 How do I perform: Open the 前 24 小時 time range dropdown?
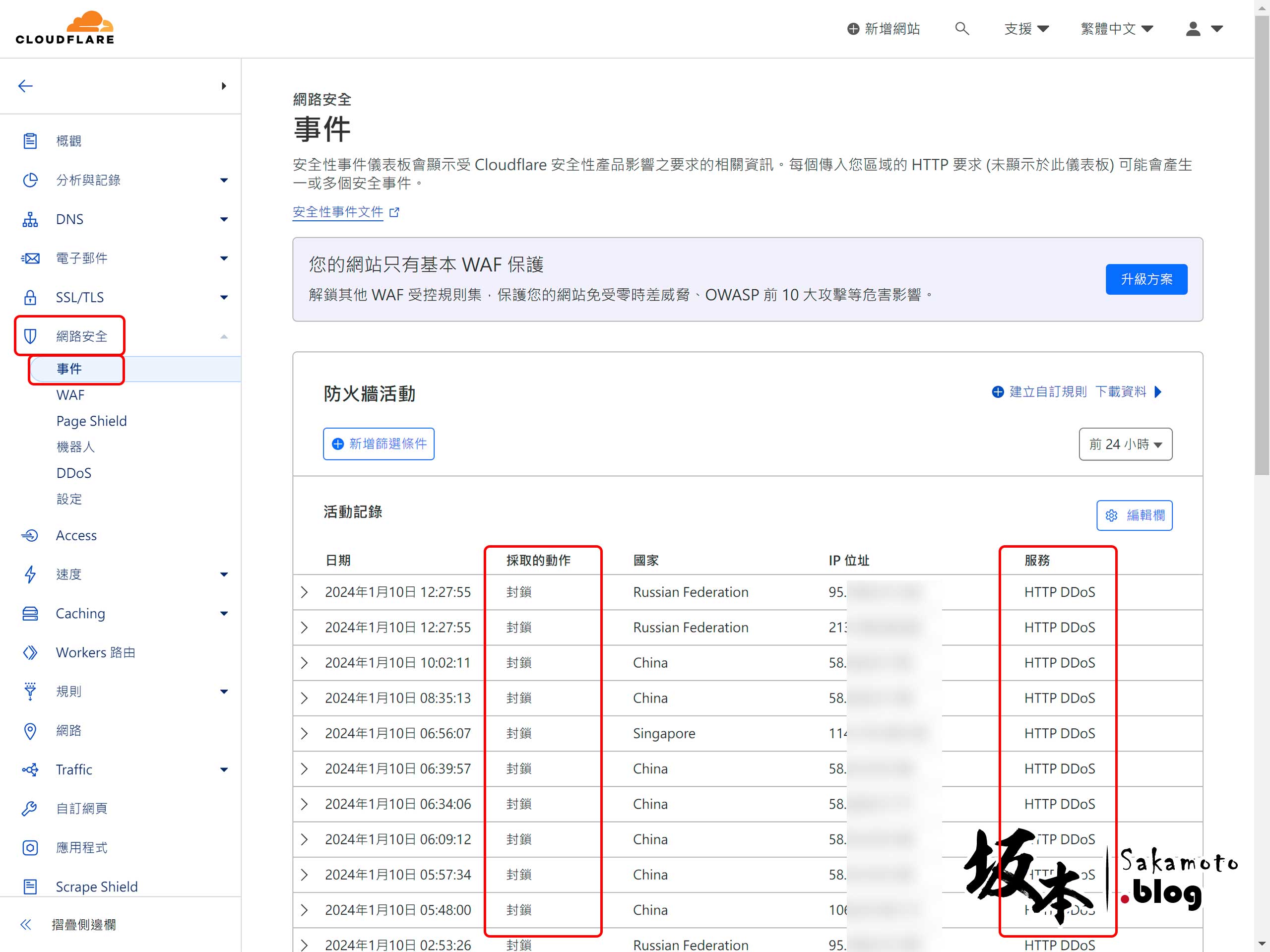[x=1125, y=444]
